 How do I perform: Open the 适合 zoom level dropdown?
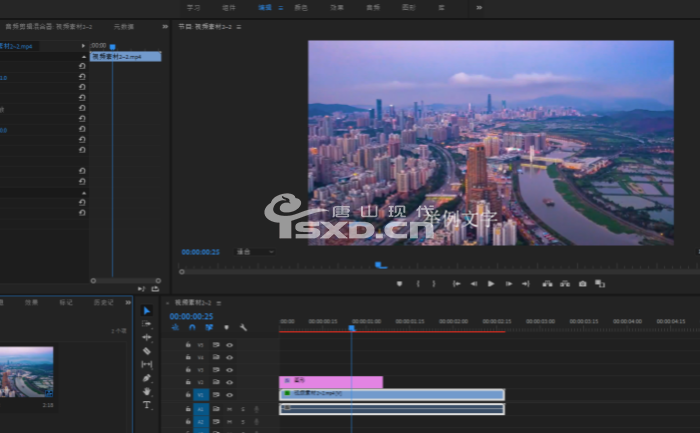(254, 252)
